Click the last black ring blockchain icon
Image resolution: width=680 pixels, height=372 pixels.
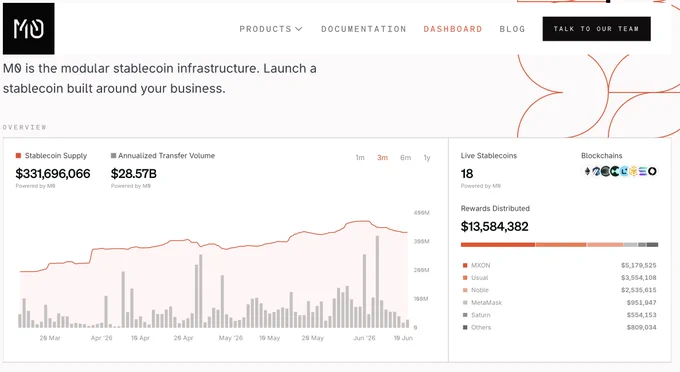click(x=652, y=171)
